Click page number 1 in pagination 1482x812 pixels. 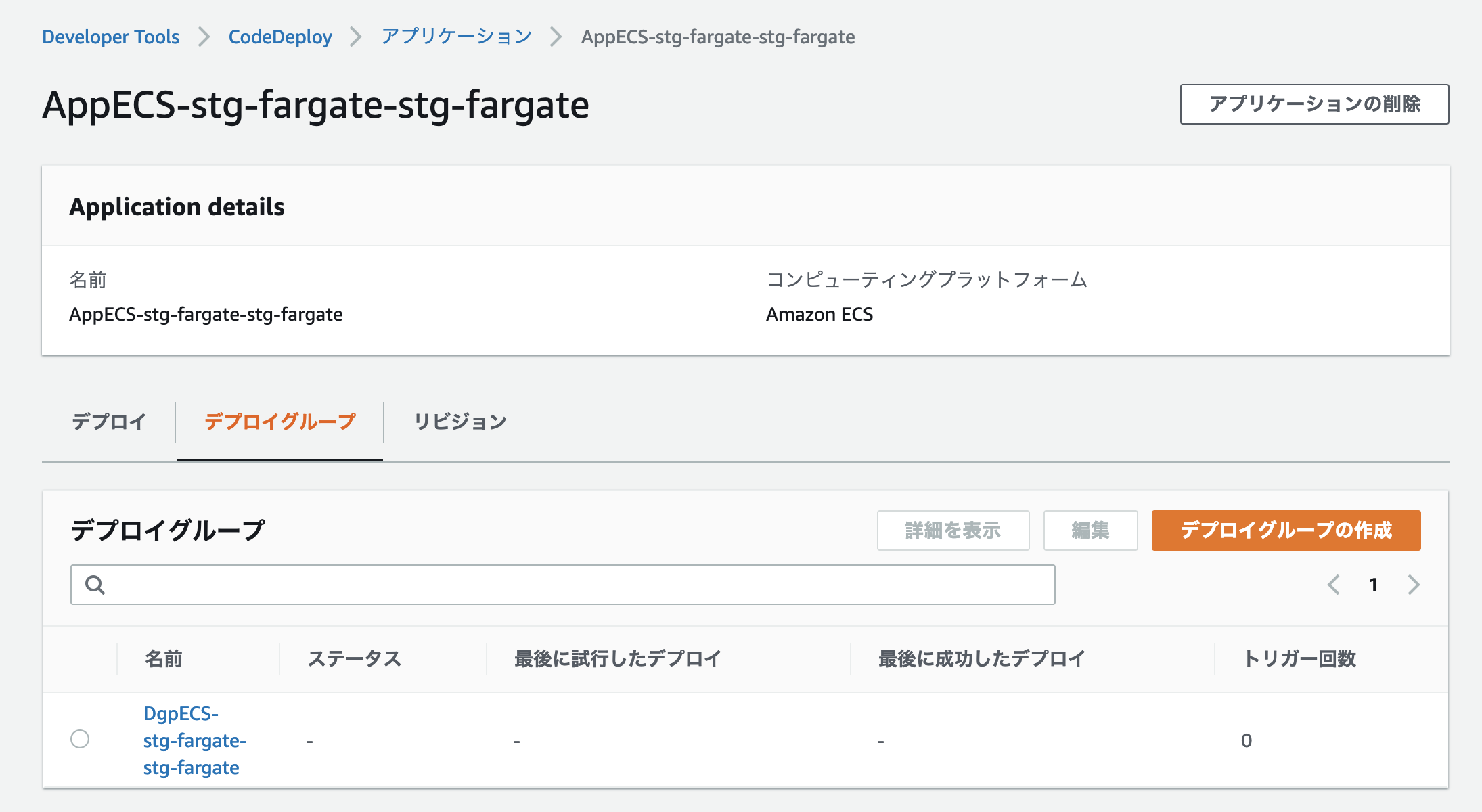click(x=1374, y=585)
